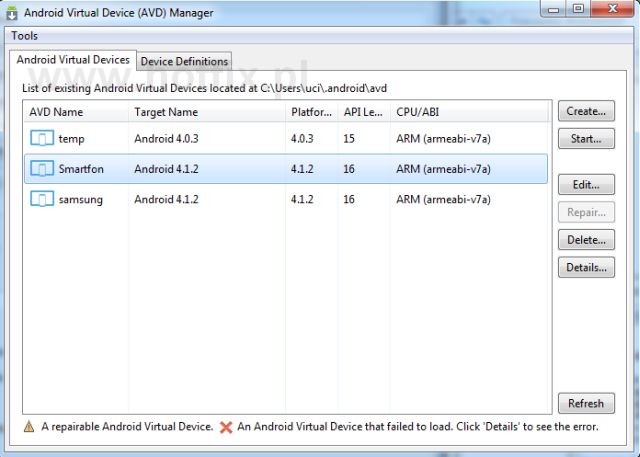The image size is (640, 457).
Task: Click platform 4.1.2 in Smartfon row
Action: coord(302,169)
